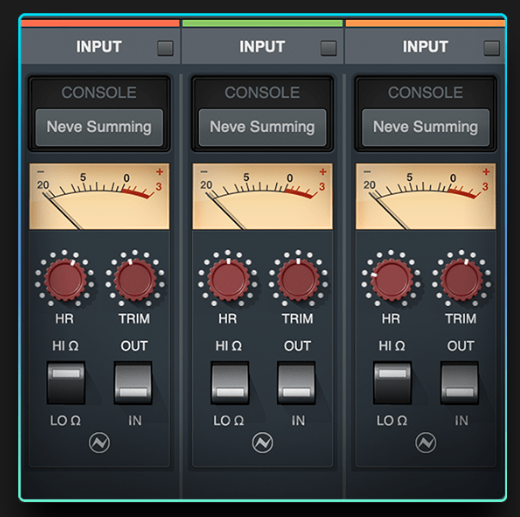Click the HI Ω label on the red channel
This screenshot has height=517, width=520.
(x=66, y=346)
